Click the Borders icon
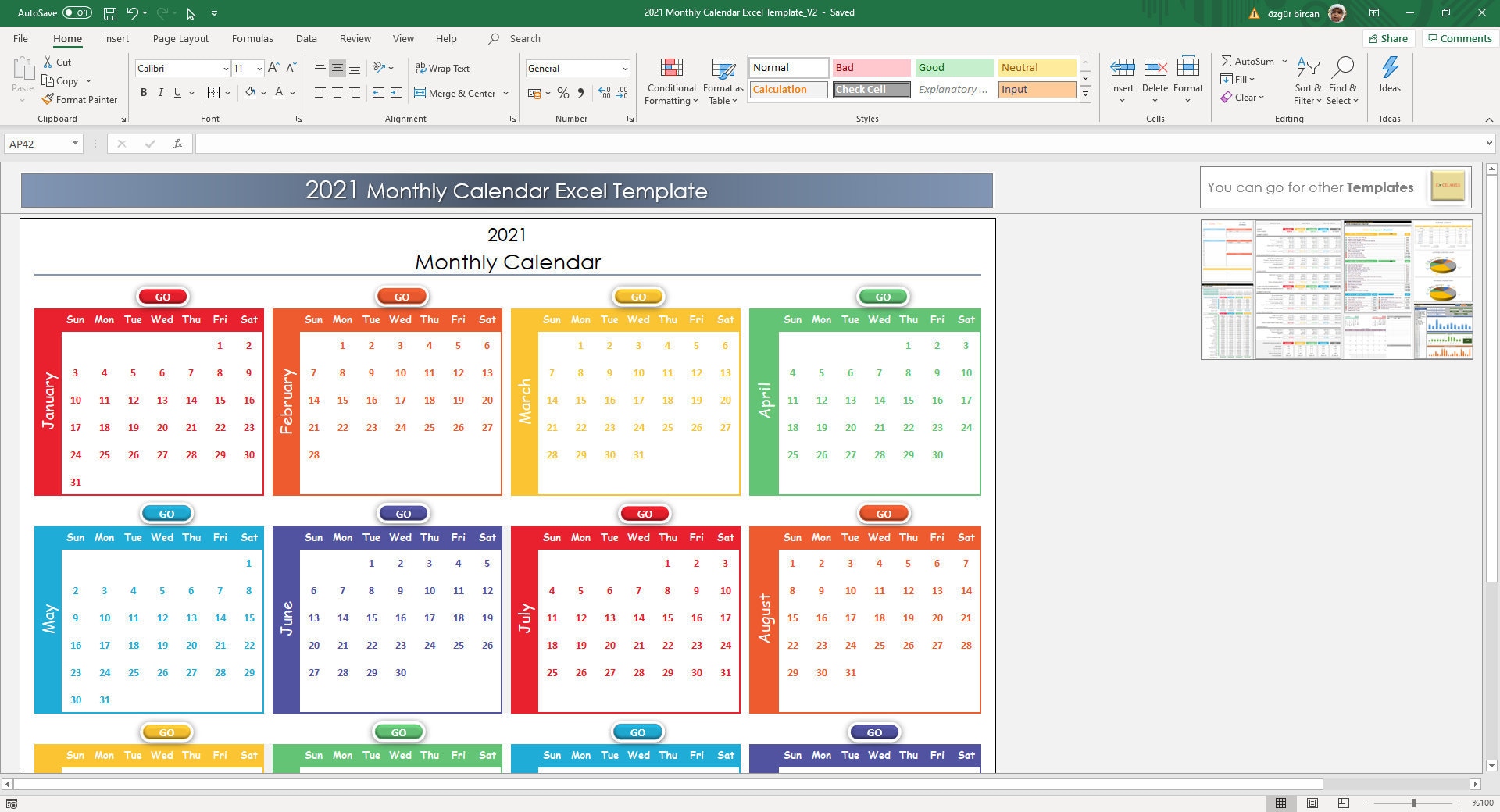This screenshot has height=812, width=1500. pos(213,92)
